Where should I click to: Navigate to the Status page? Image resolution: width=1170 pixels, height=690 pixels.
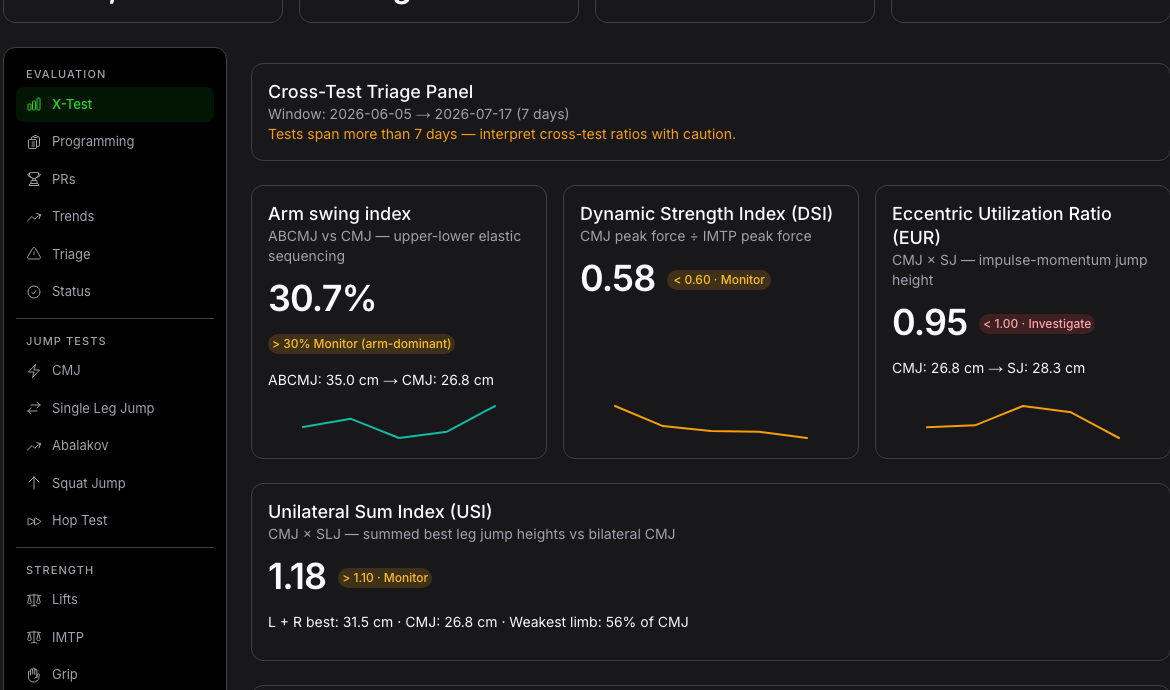115,292
